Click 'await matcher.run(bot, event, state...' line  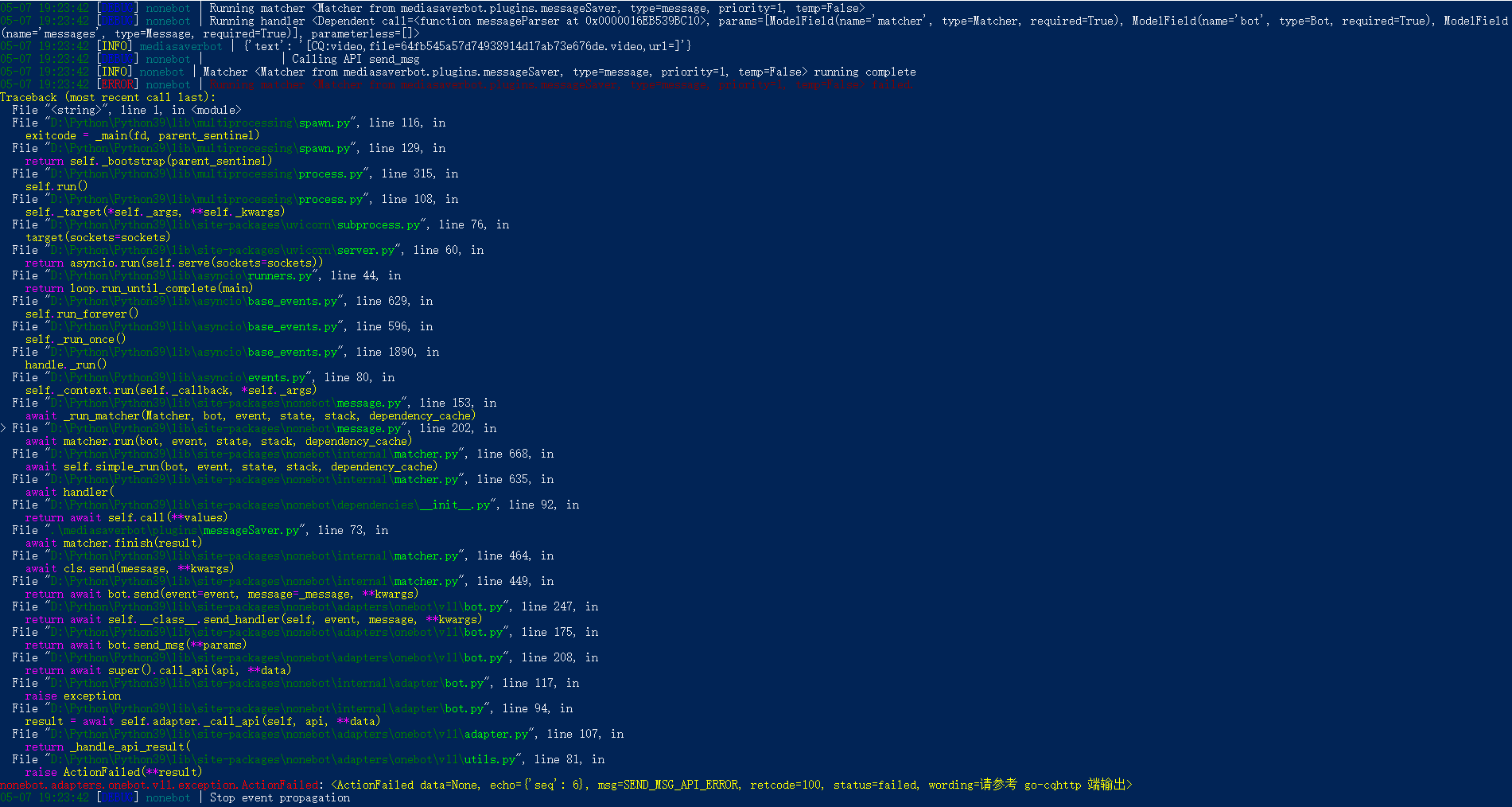coord(219,441)
